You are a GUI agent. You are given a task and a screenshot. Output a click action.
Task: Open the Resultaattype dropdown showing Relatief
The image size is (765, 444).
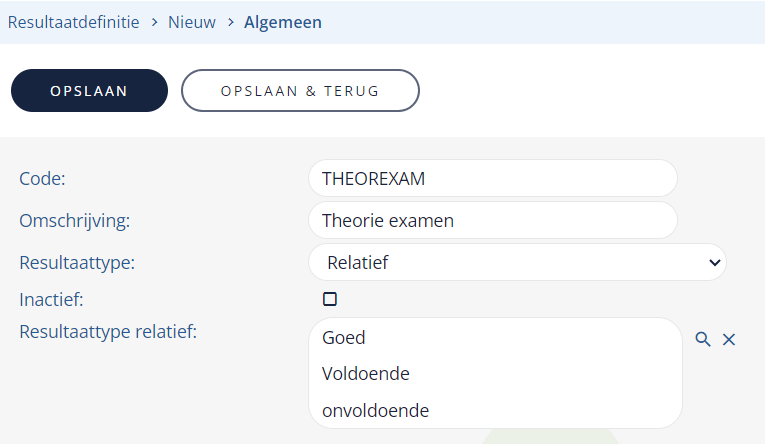[517, 262]
